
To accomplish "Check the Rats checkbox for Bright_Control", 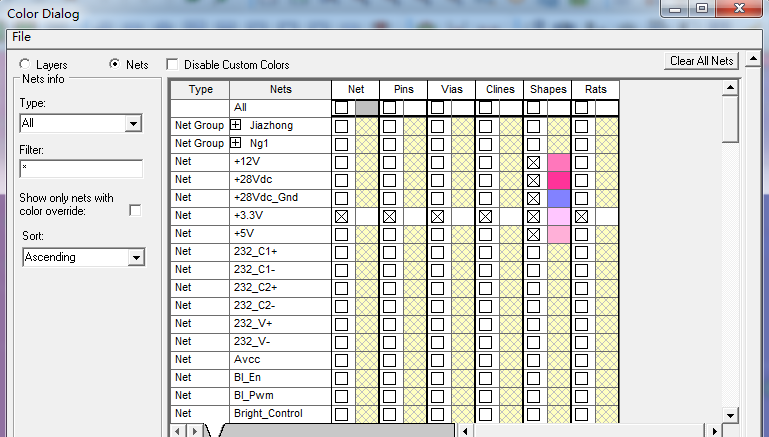I will 581,414.
